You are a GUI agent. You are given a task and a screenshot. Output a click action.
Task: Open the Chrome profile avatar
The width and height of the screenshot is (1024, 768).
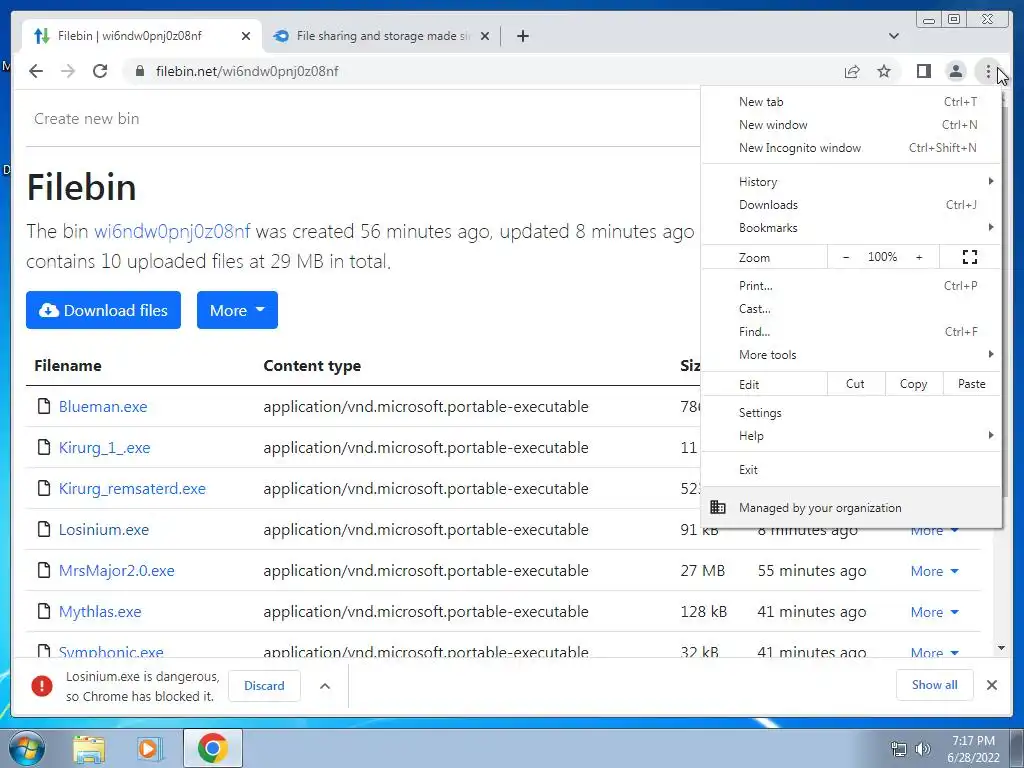pos(955,71)
